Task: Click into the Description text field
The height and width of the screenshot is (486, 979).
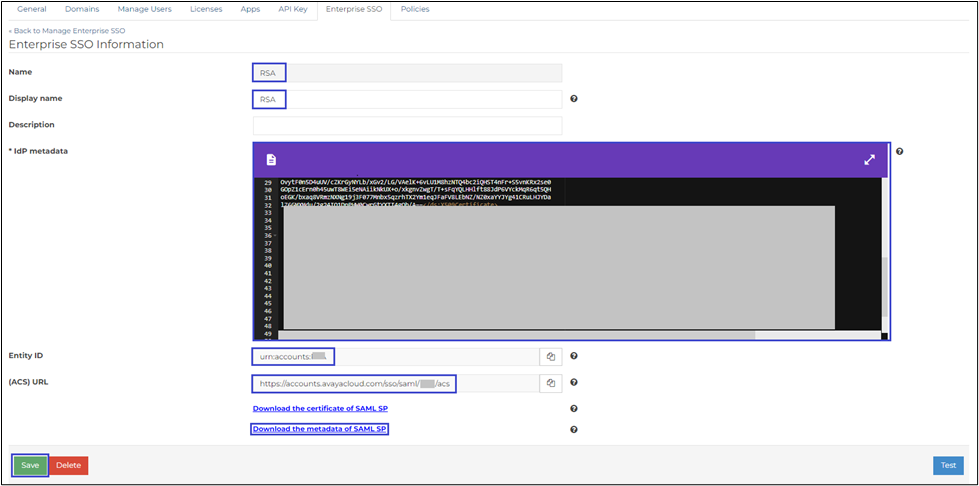Action: pyautogui.click(x=407, y=125)
